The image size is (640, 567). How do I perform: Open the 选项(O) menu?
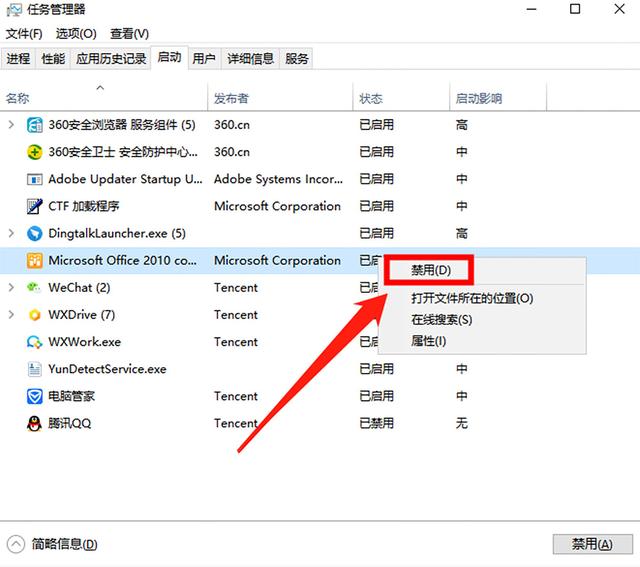click(x=76, y=33)
